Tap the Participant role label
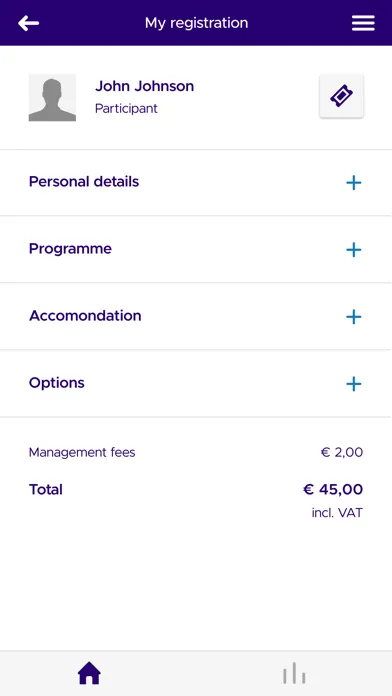Viewport: 392px width, 696px height. point(126,109)
